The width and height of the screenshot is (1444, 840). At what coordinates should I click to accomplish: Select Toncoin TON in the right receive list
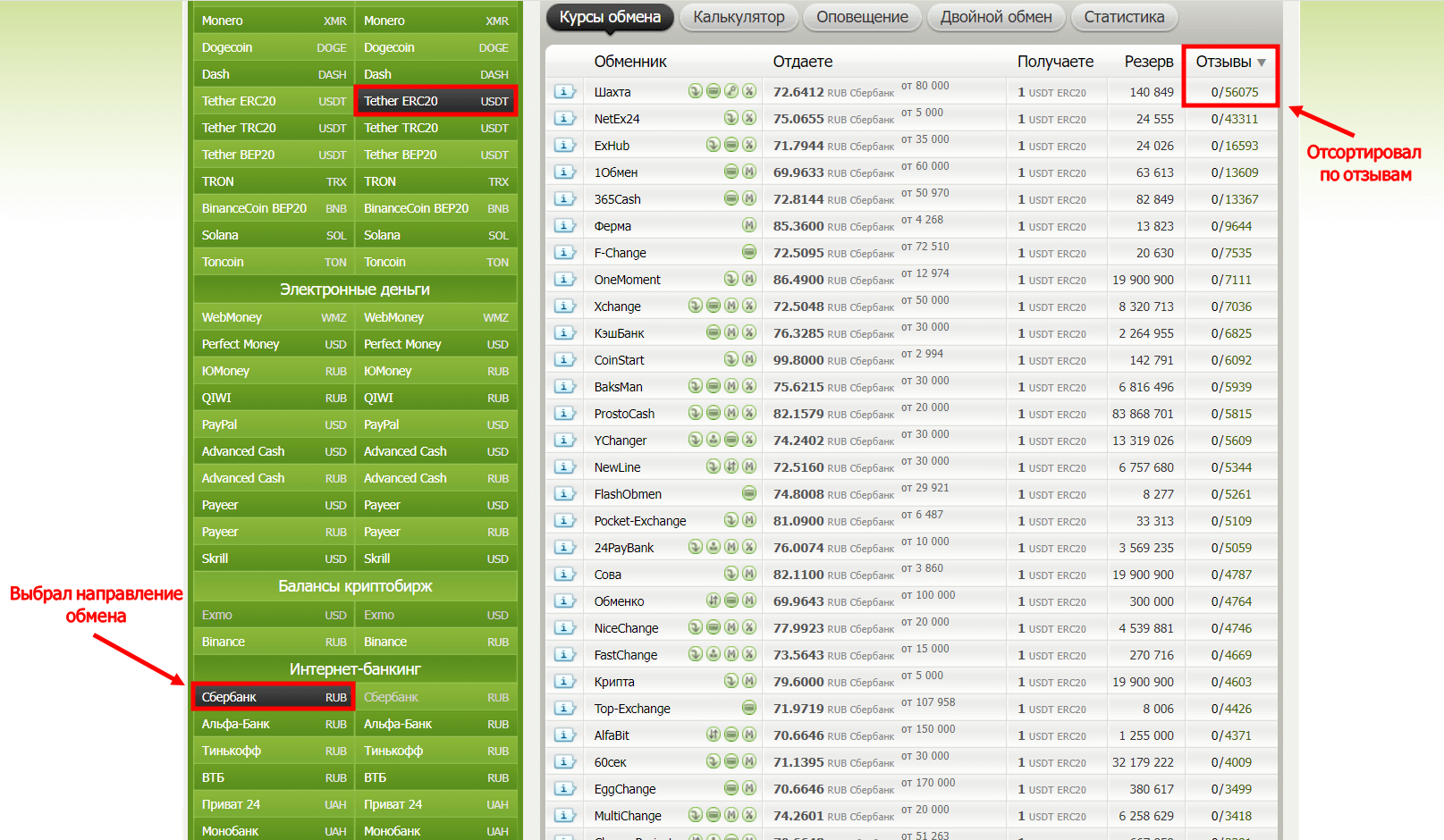coord(436,262)
